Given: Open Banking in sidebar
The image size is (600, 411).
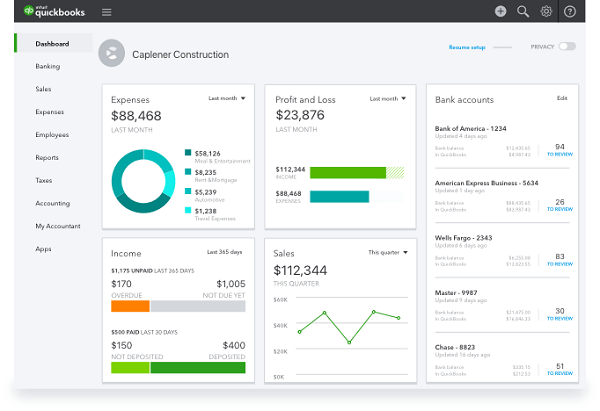Looking at the screenshot, I should [47, 66].
